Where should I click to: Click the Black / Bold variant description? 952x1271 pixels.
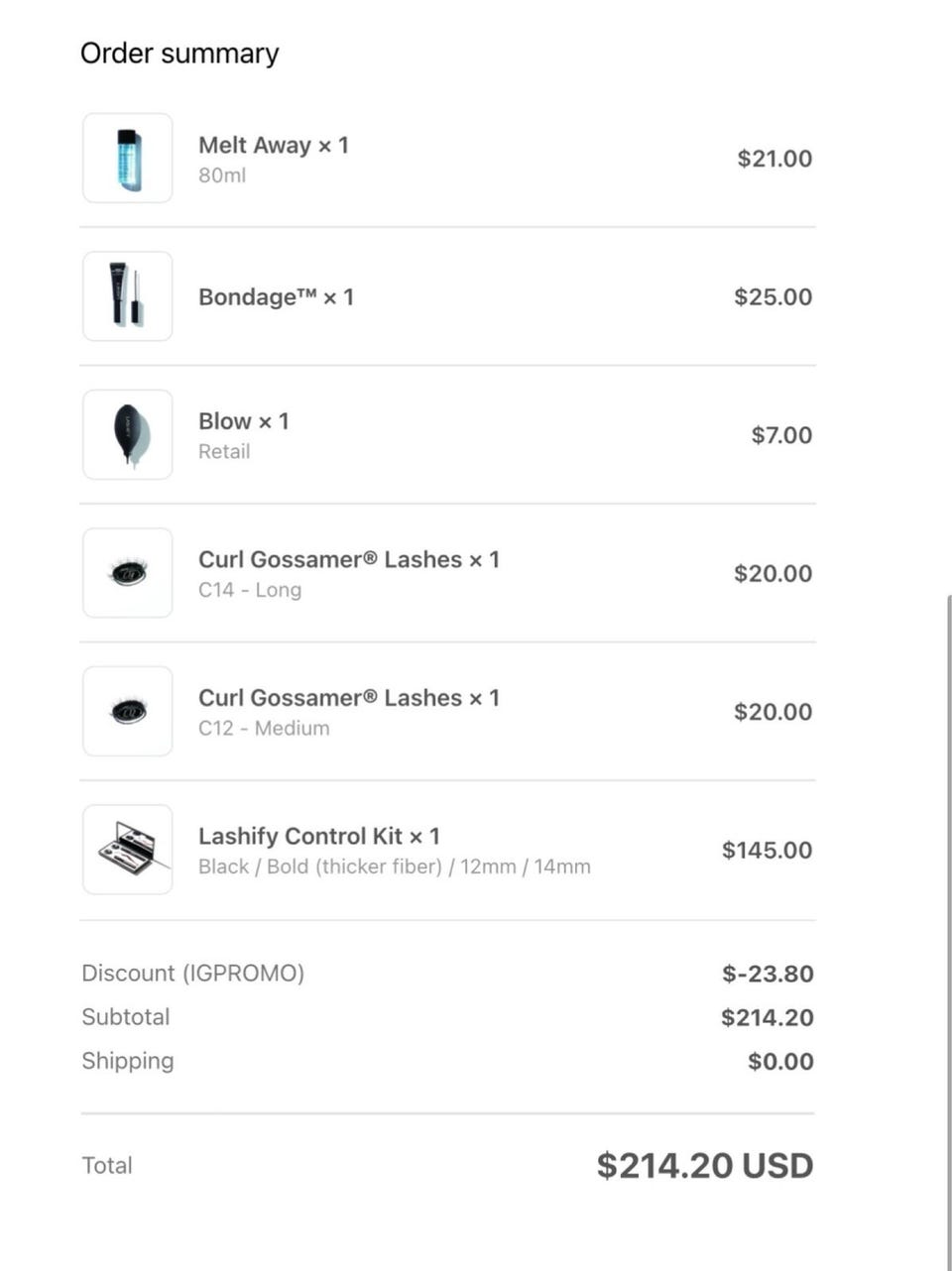(x=394, y=867)
